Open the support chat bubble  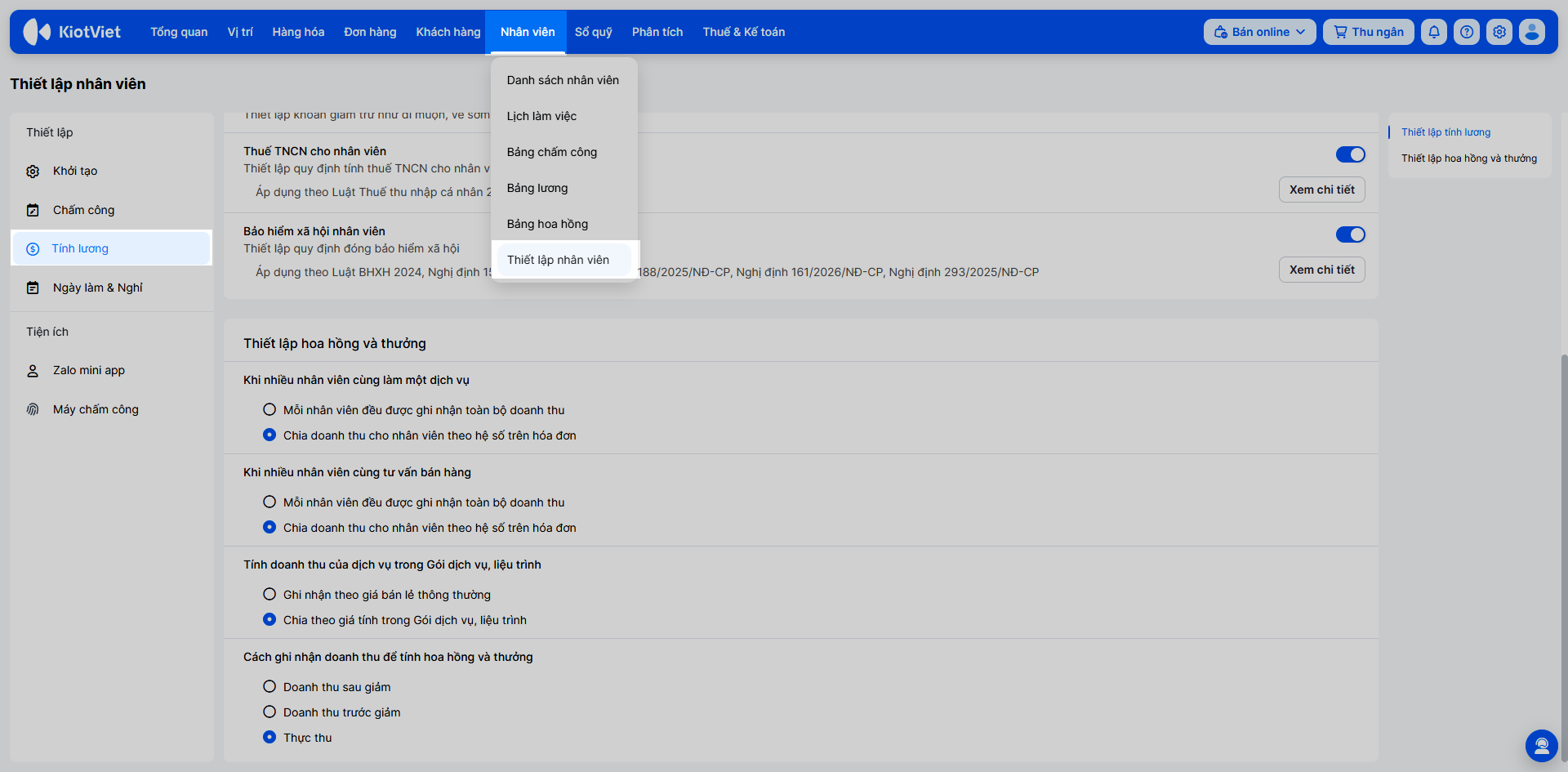pyautogui.click(x=1542, y=746)
